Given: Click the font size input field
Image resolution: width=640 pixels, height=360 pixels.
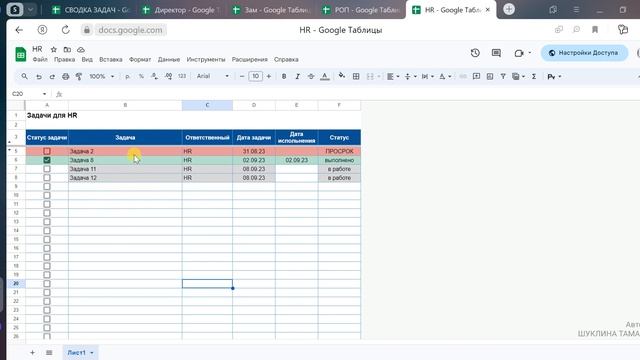Looking at the screenshot, I should tap(256, 76).
